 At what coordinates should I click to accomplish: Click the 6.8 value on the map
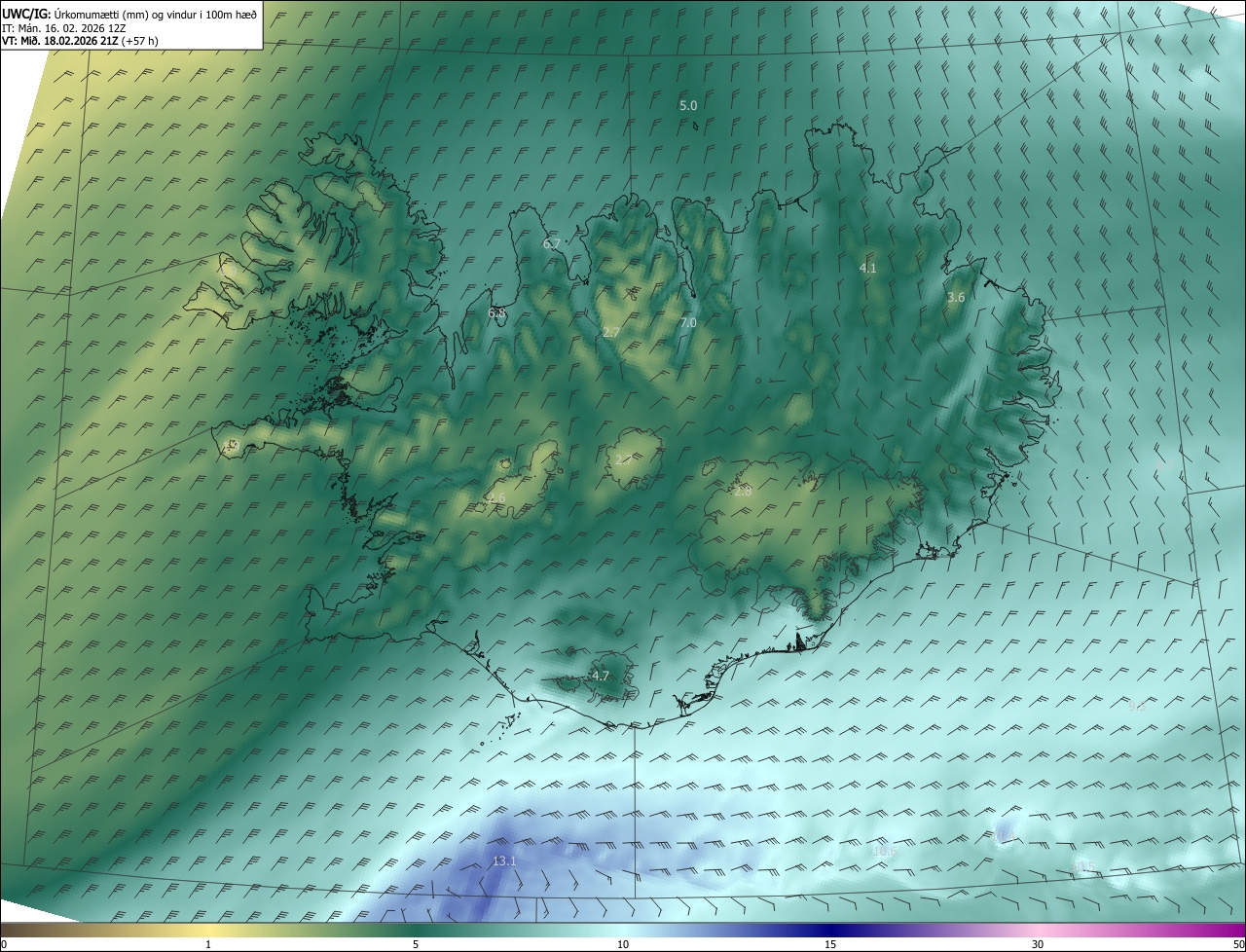point(497,313)
